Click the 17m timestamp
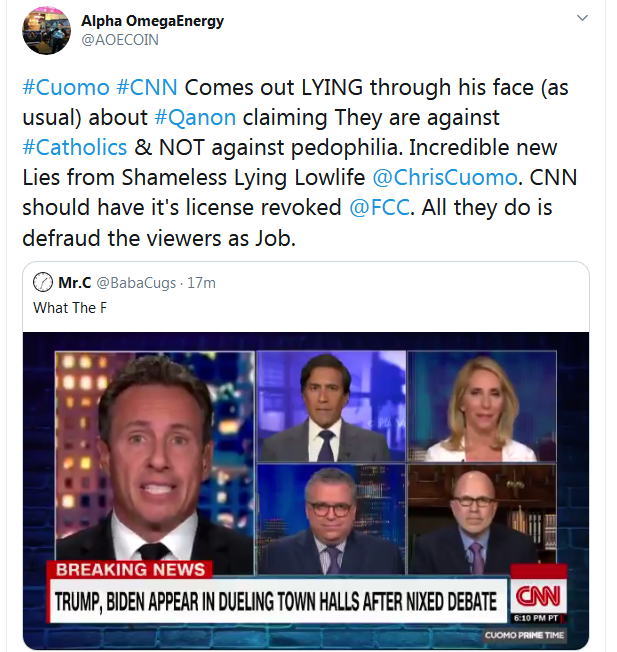This screenshot has width=617, height=652. pos(202,283)
